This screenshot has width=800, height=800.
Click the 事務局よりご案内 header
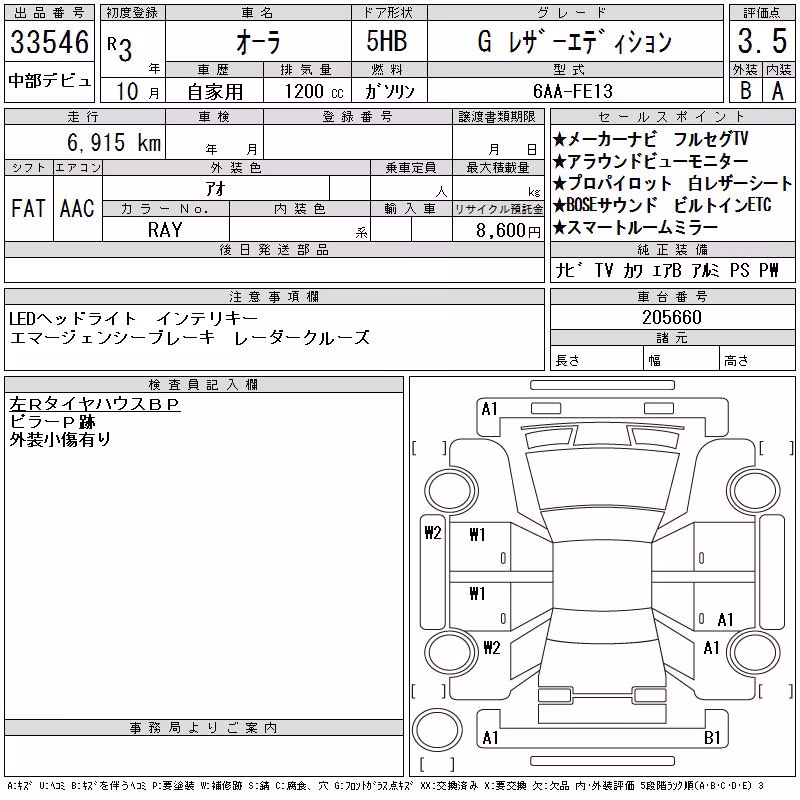point(203,728)
